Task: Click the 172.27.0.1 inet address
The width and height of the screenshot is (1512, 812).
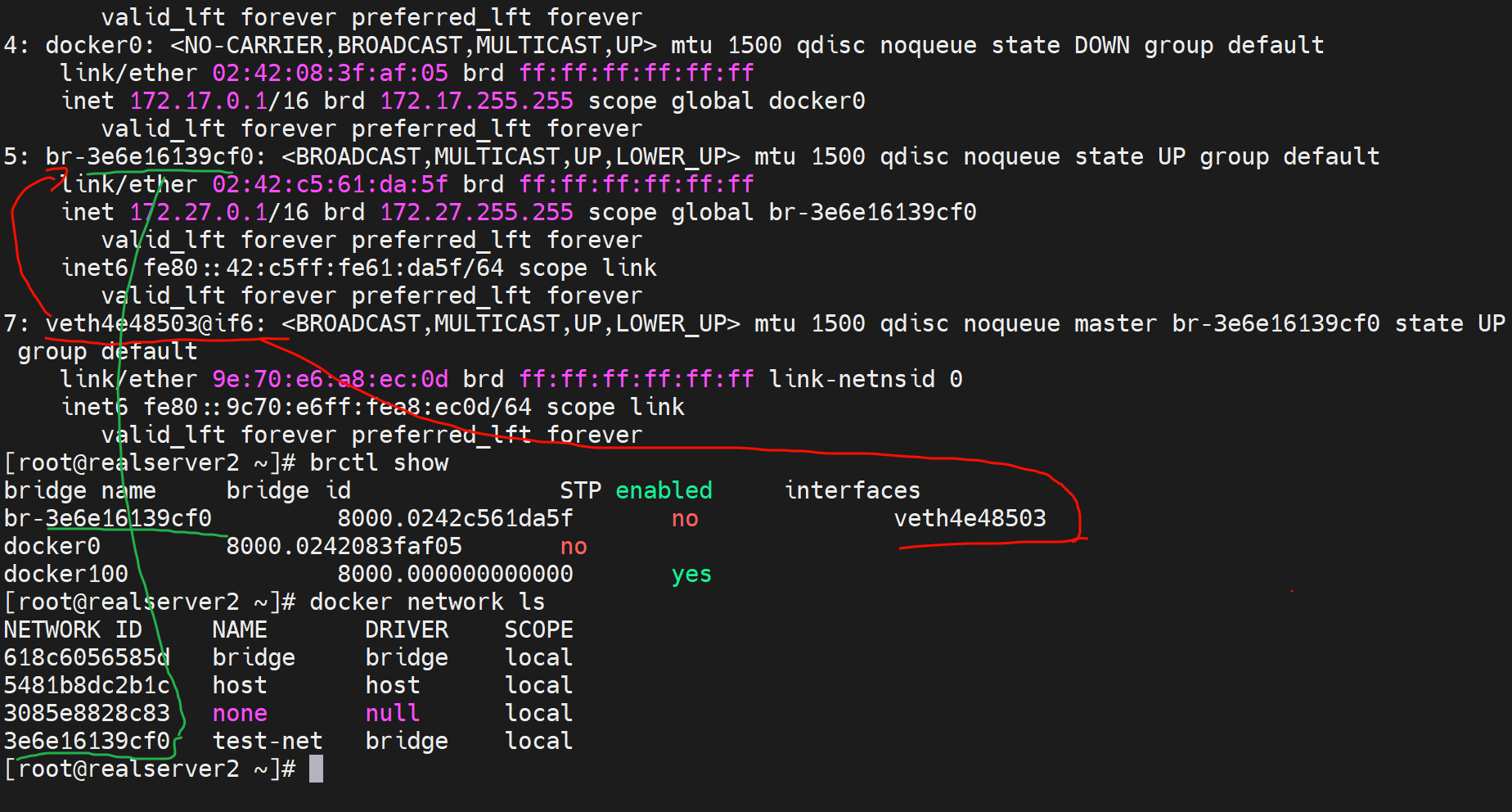Action: click(199, 212)
